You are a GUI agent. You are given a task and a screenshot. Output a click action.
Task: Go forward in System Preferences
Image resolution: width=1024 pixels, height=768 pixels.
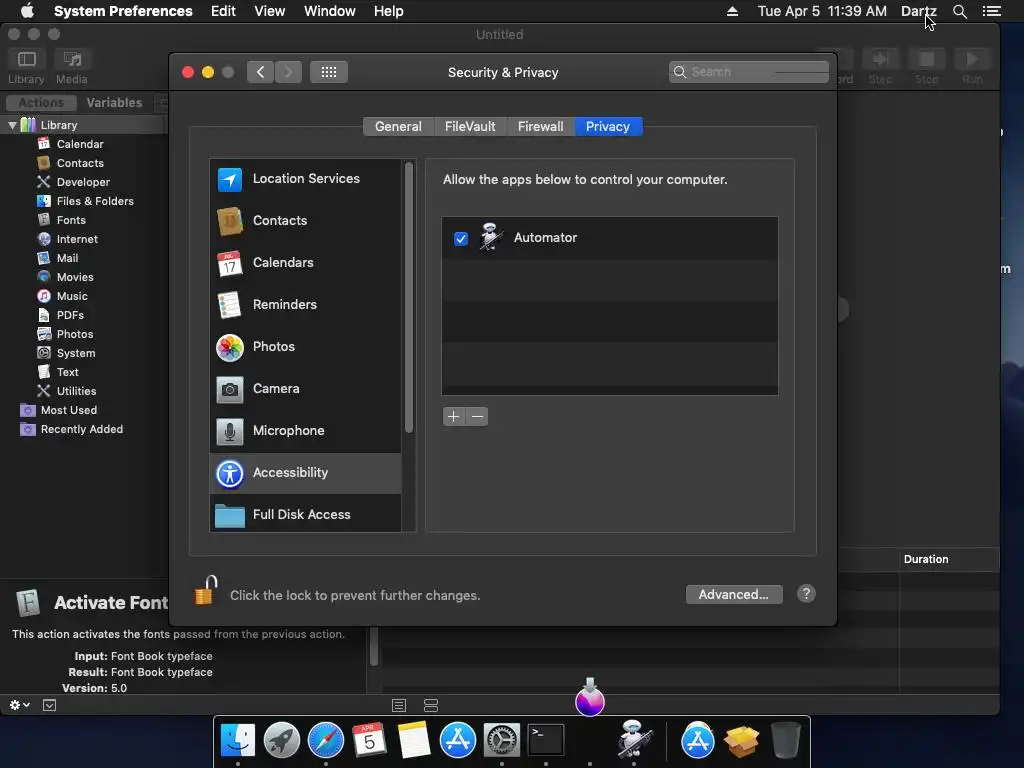(x=288, y=72)
